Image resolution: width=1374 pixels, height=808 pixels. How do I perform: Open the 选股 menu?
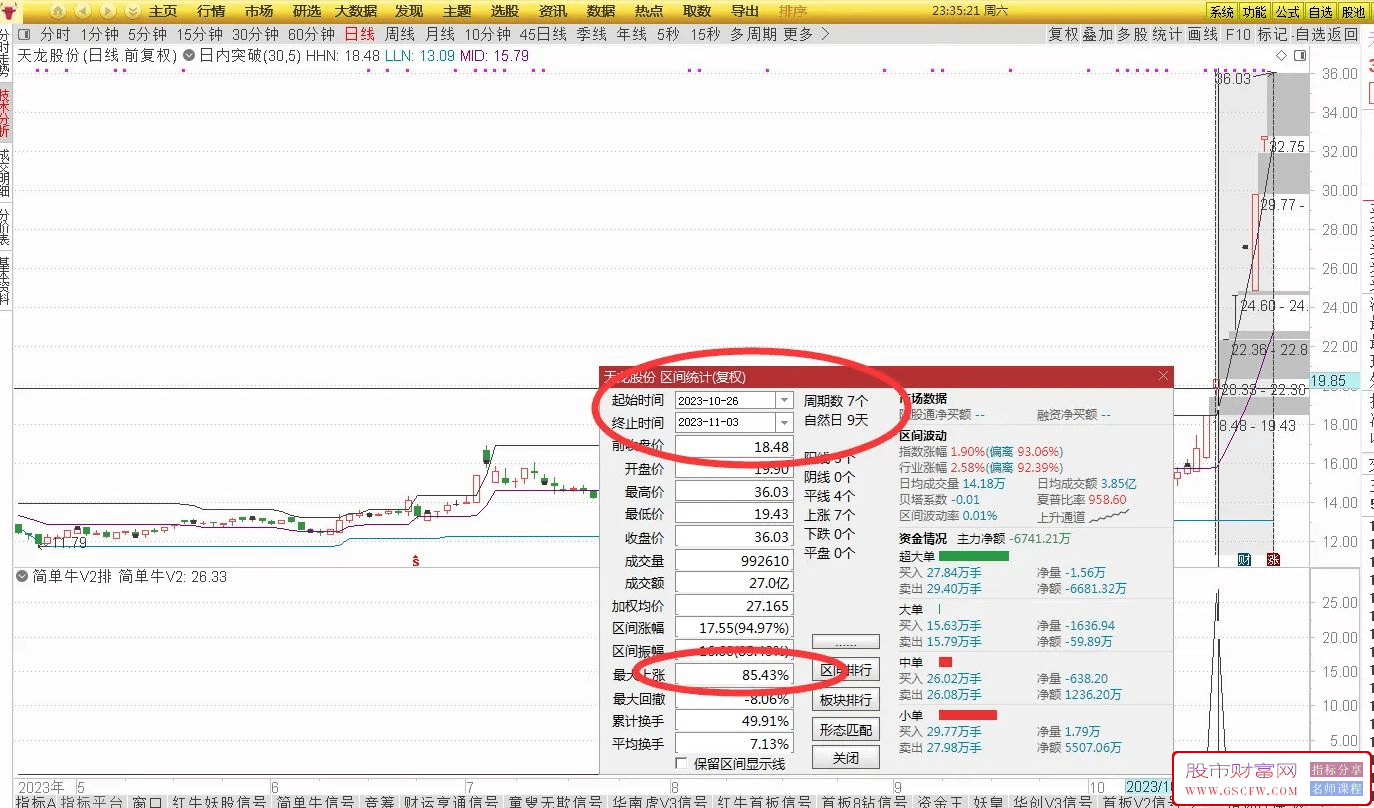505,11
